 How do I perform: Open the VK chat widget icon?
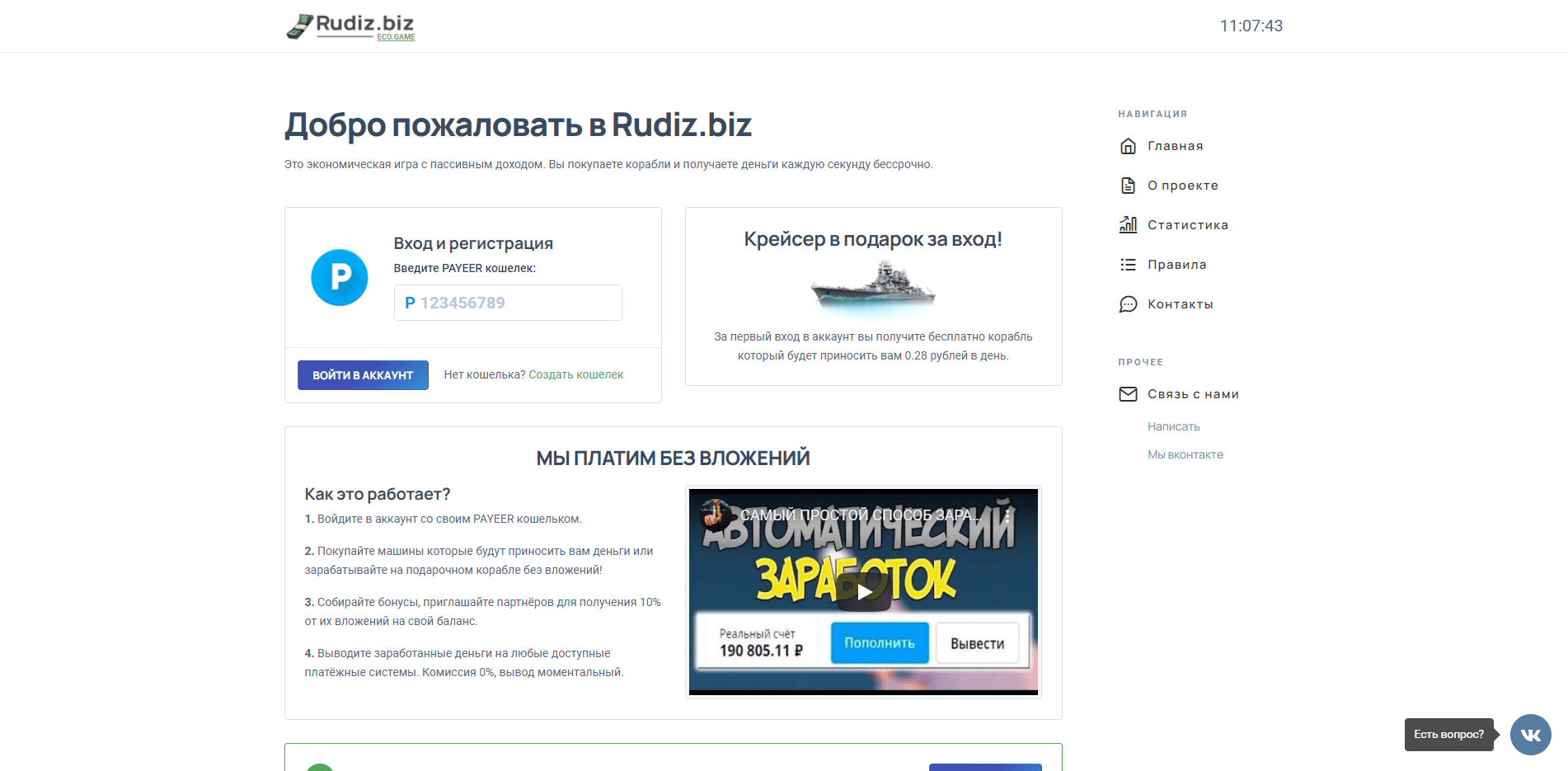(x=1529, y=734)
